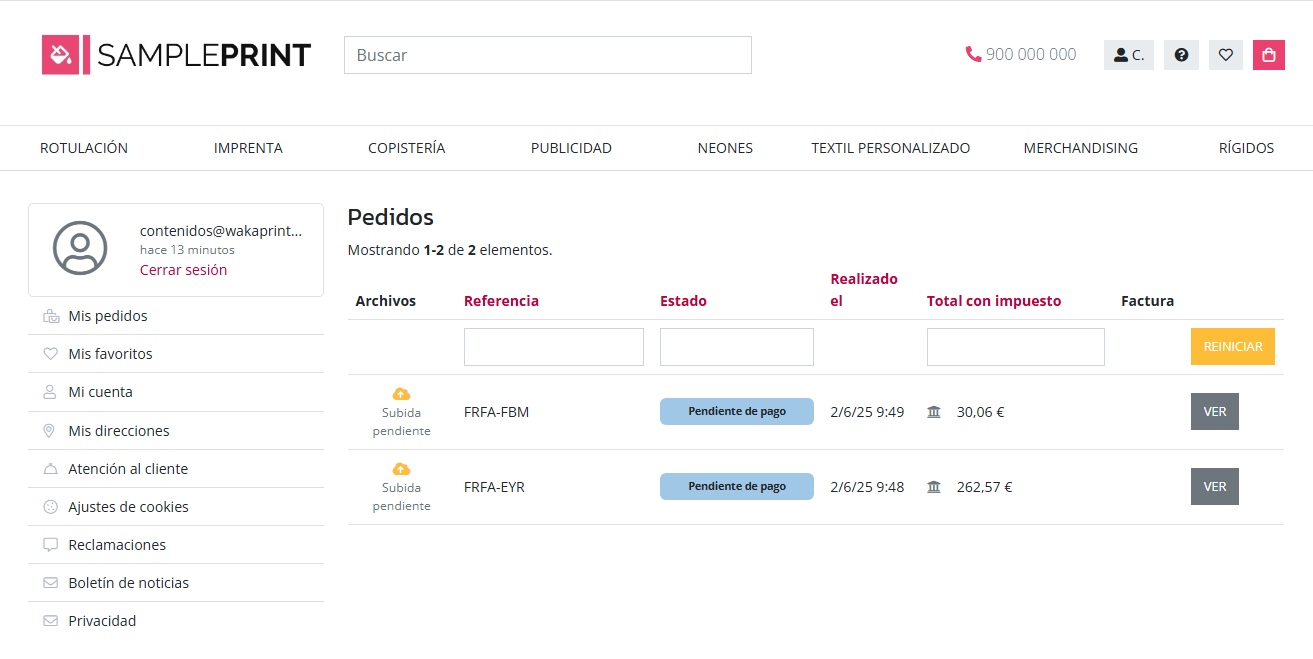
Task: Click upload cloud icon for FRFA-FBM order
Action: pos(401,394)
